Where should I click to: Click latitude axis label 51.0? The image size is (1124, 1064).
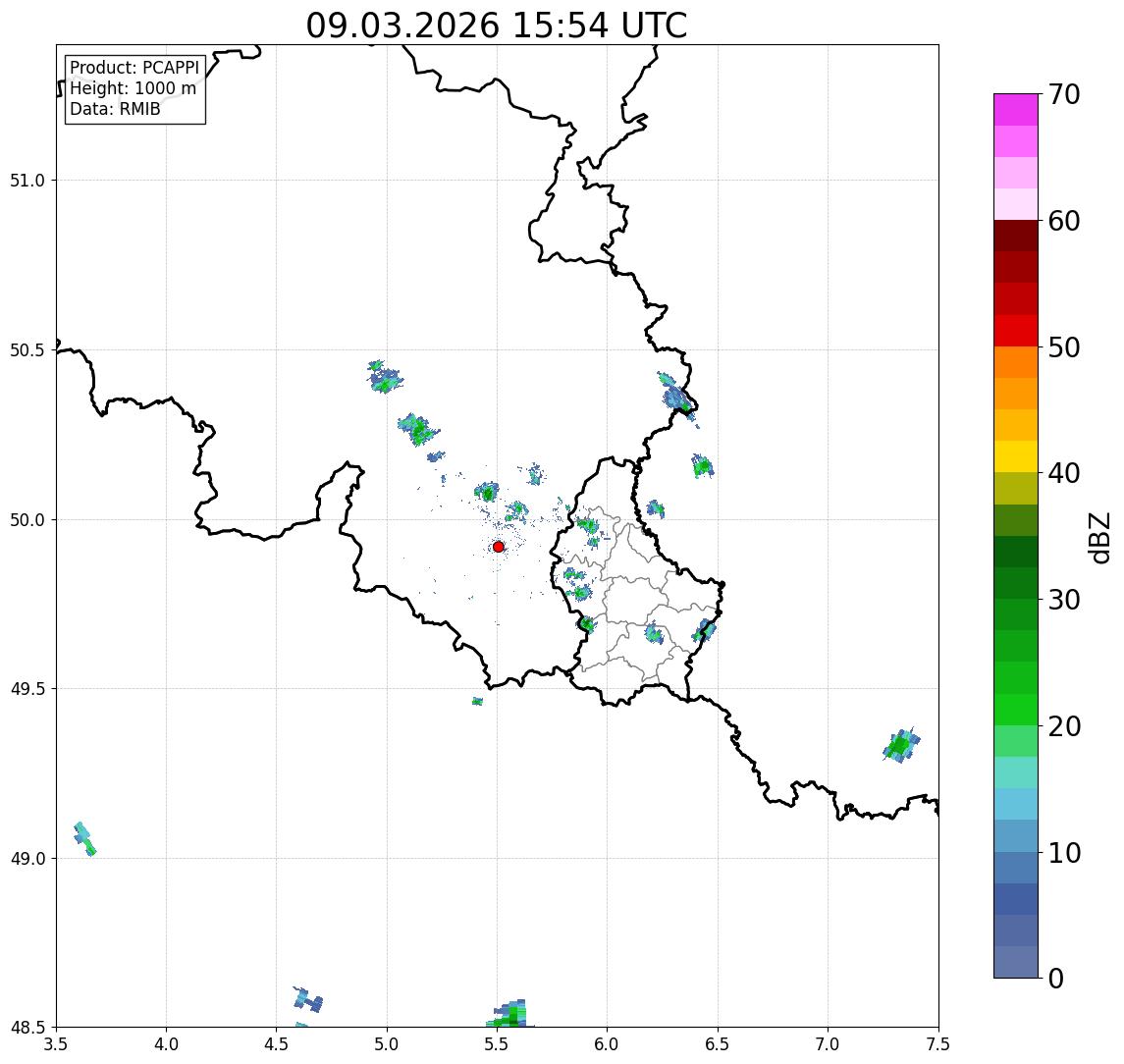[27, 181]
